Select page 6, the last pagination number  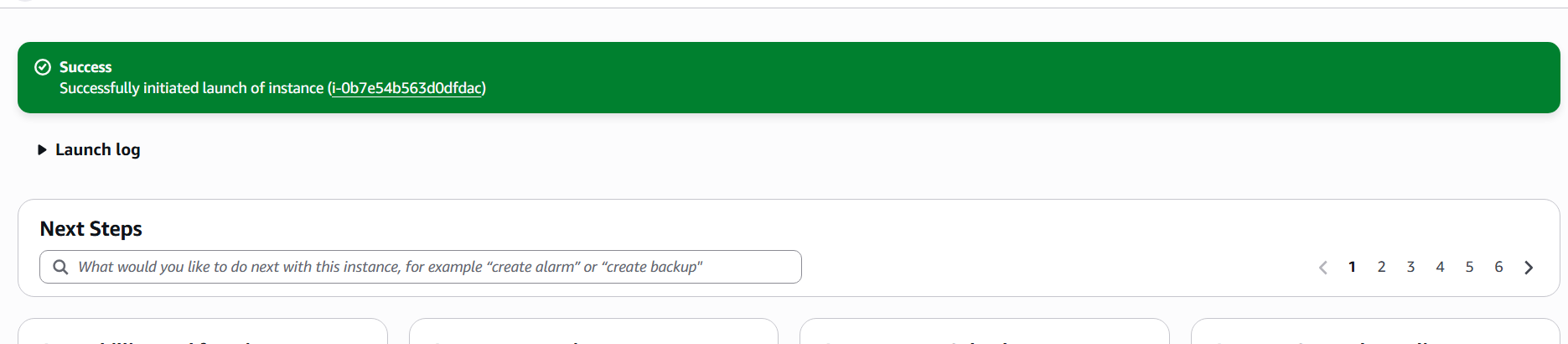tap(1499, 267)
